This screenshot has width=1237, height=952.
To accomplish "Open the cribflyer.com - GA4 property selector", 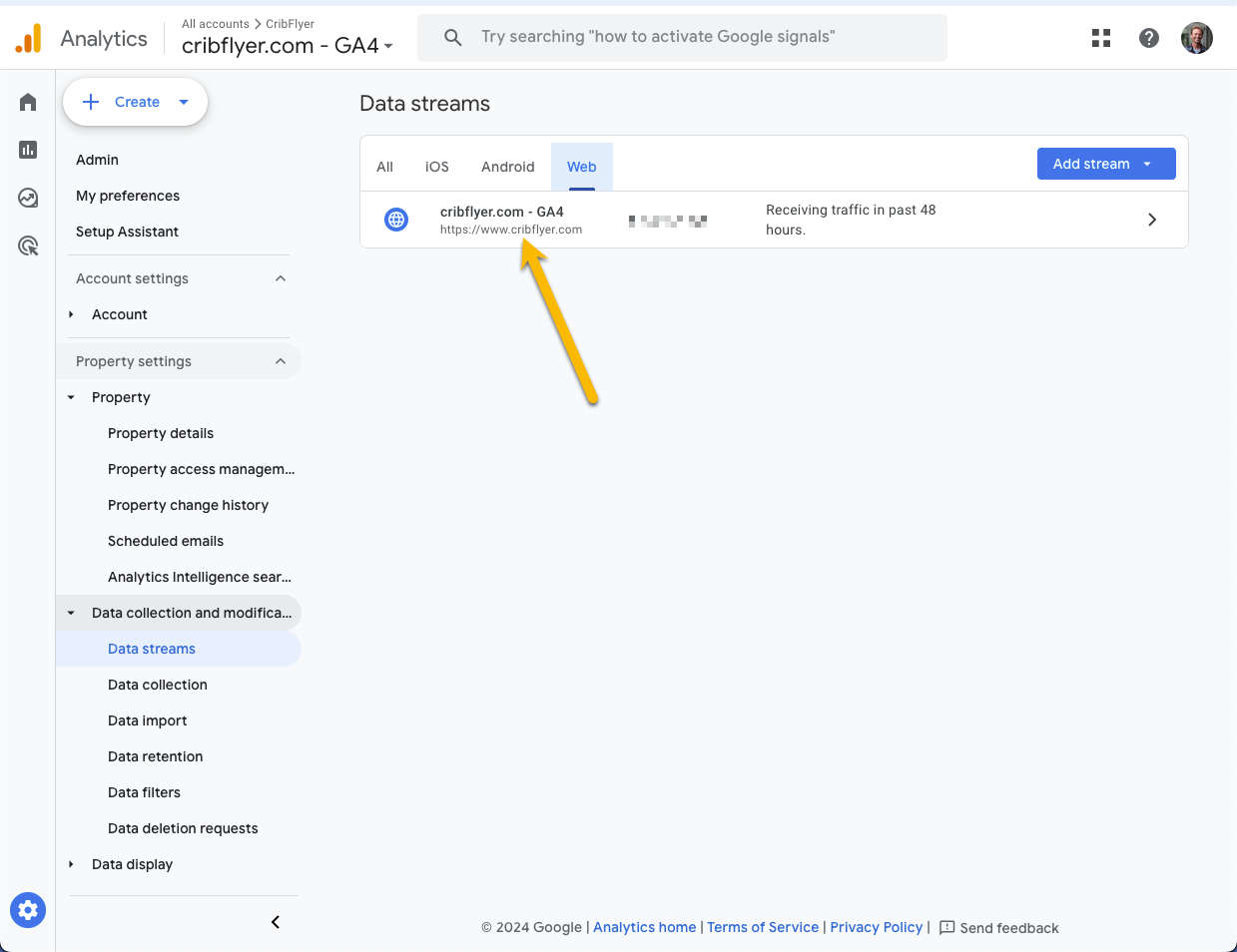I will [288, 45].
